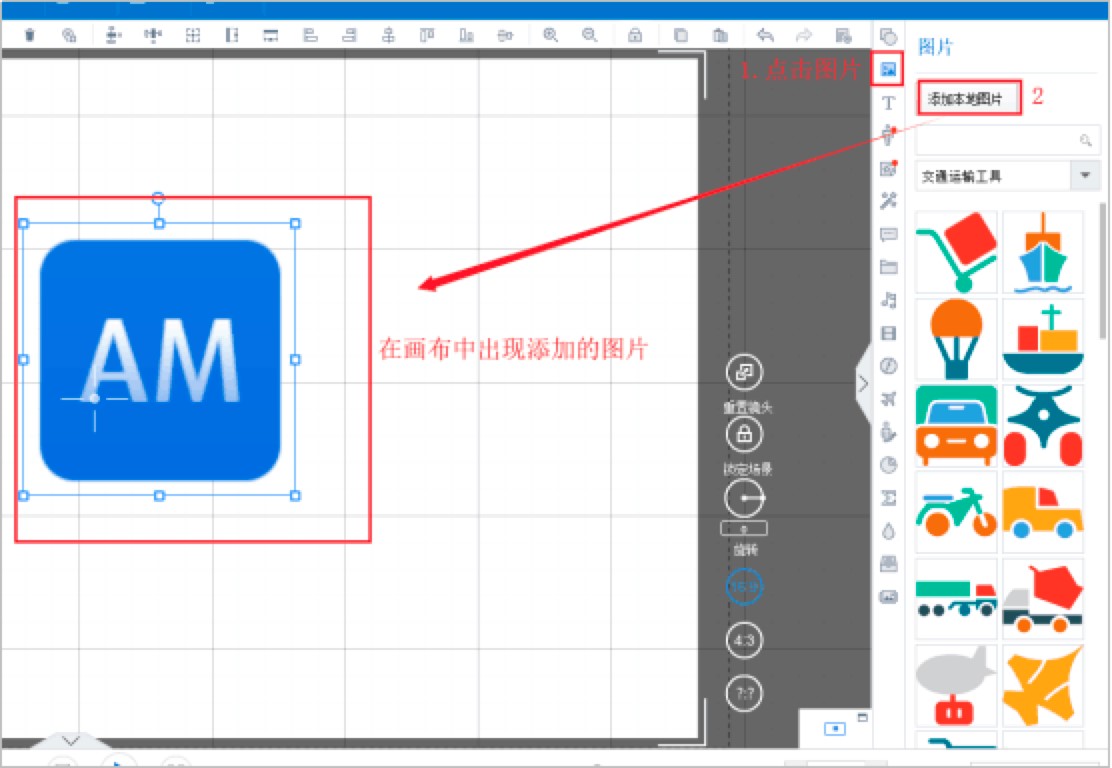This screenshot has height=768, width=1112.
Task: Collapse right panel with chevron handle
Action: point(863,384)
